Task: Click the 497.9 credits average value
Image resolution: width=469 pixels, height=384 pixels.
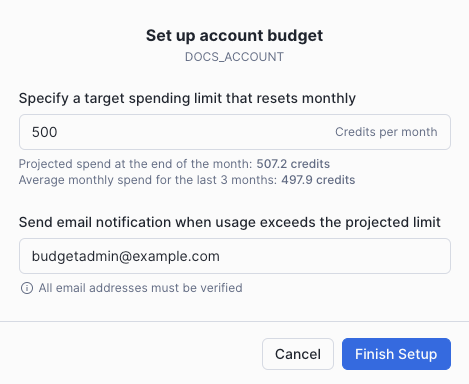Action: point(318,180)
